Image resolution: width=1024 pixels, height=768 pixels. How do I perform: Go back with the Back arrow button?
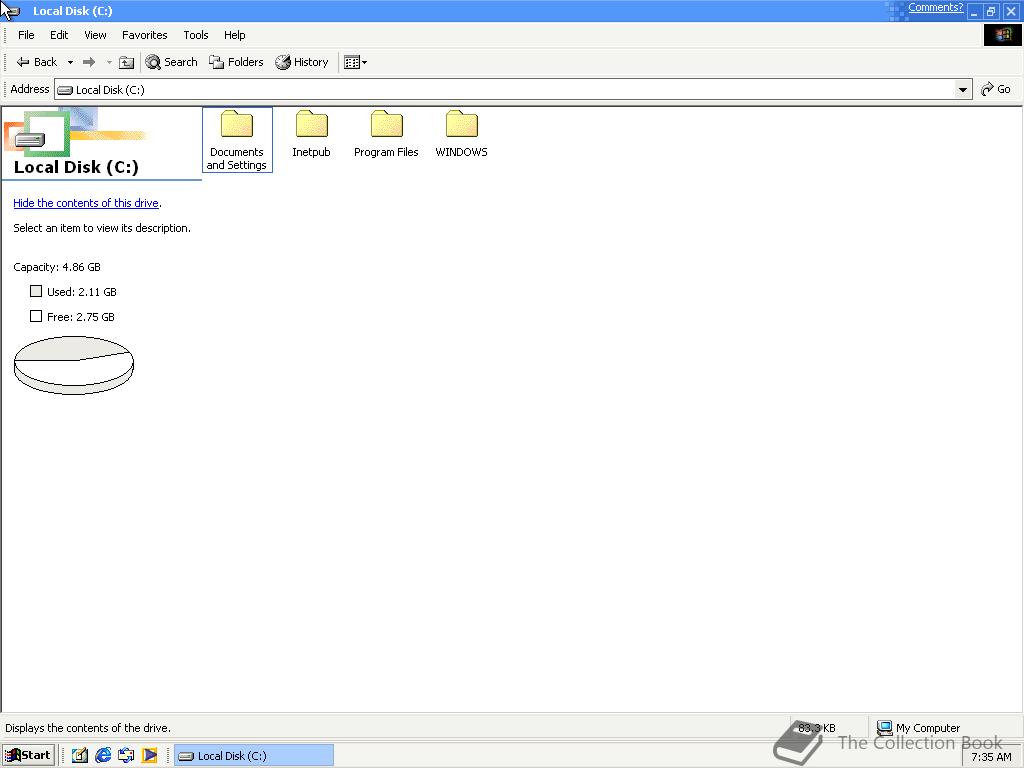[37, 62]
